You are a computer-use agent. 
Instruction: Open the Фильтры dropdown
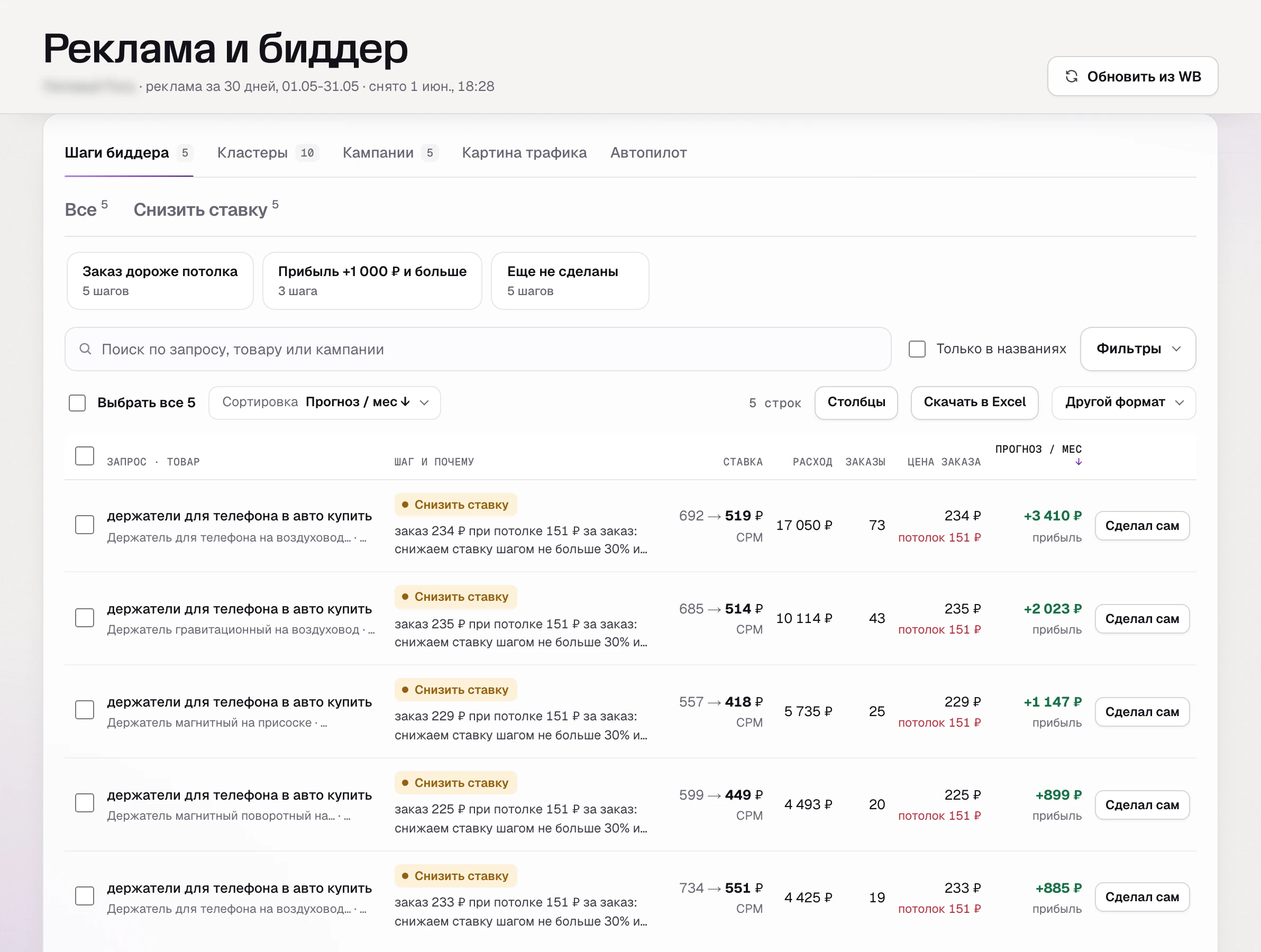[x=1138, y=349]
